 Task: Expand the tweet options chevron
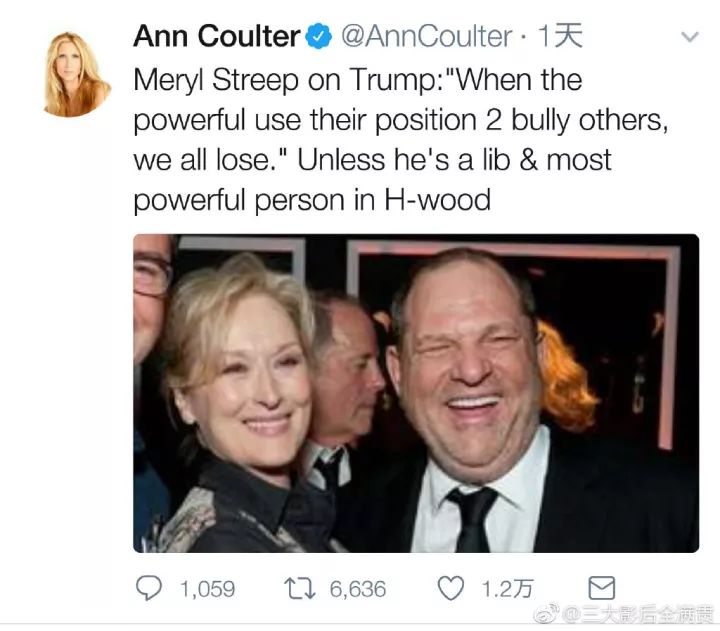(690, 36)
